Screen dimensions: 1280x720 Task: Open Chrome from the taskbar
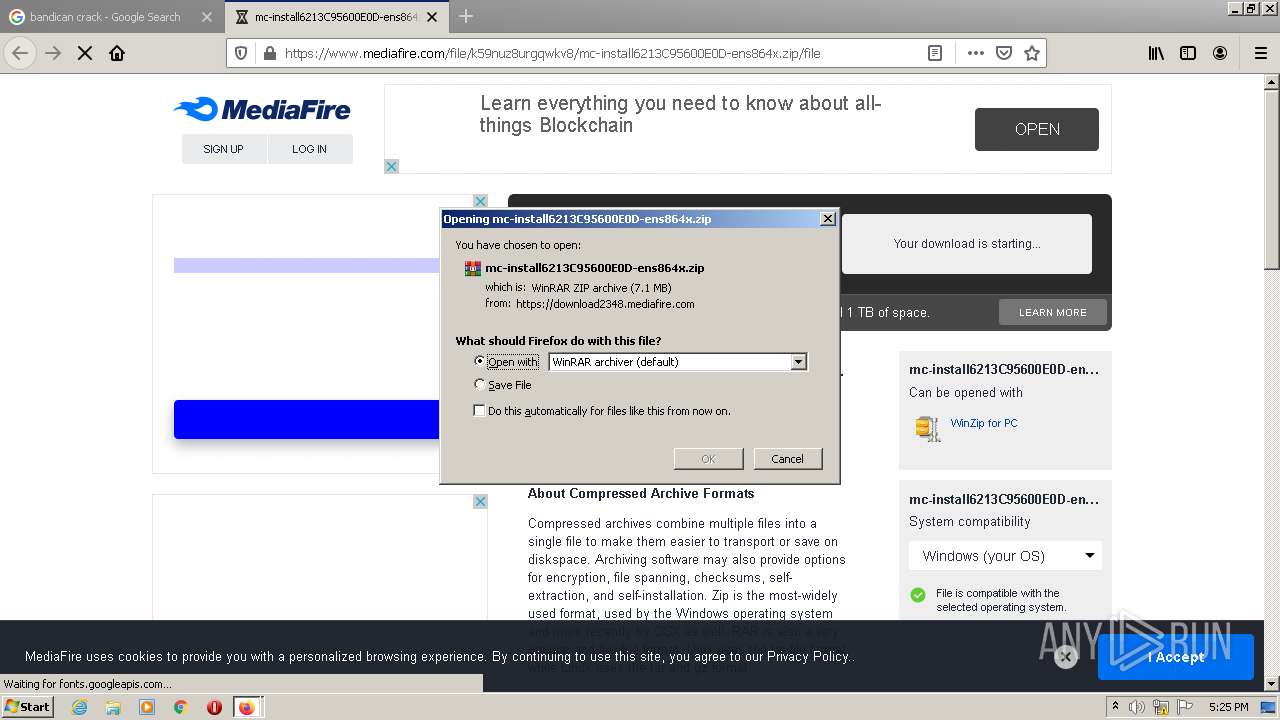[181, 707]
